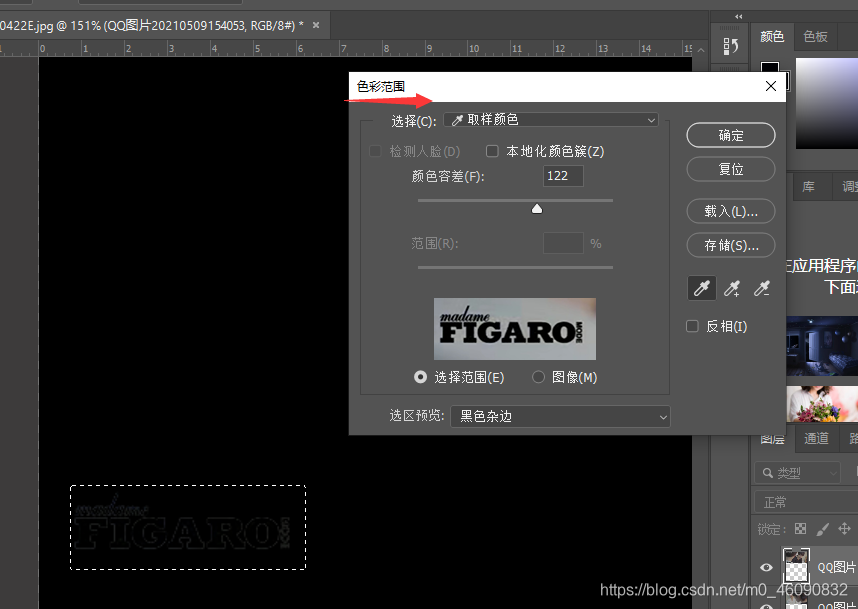This screenshot has height=609, width=858.
Task: Switch to the 通道 channels tab
Action: pyautogui.click(x=816, y=439)
